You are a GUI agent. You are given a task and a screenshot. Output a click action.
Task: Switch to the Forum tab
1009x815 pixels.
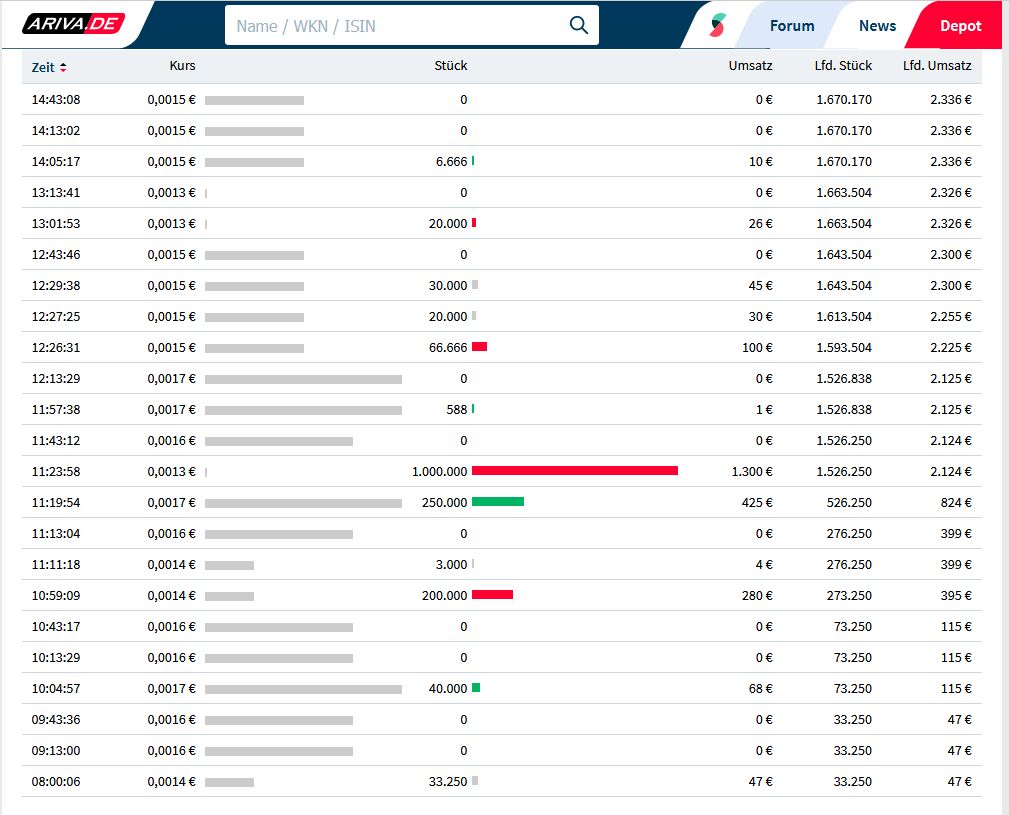point(791,25)
